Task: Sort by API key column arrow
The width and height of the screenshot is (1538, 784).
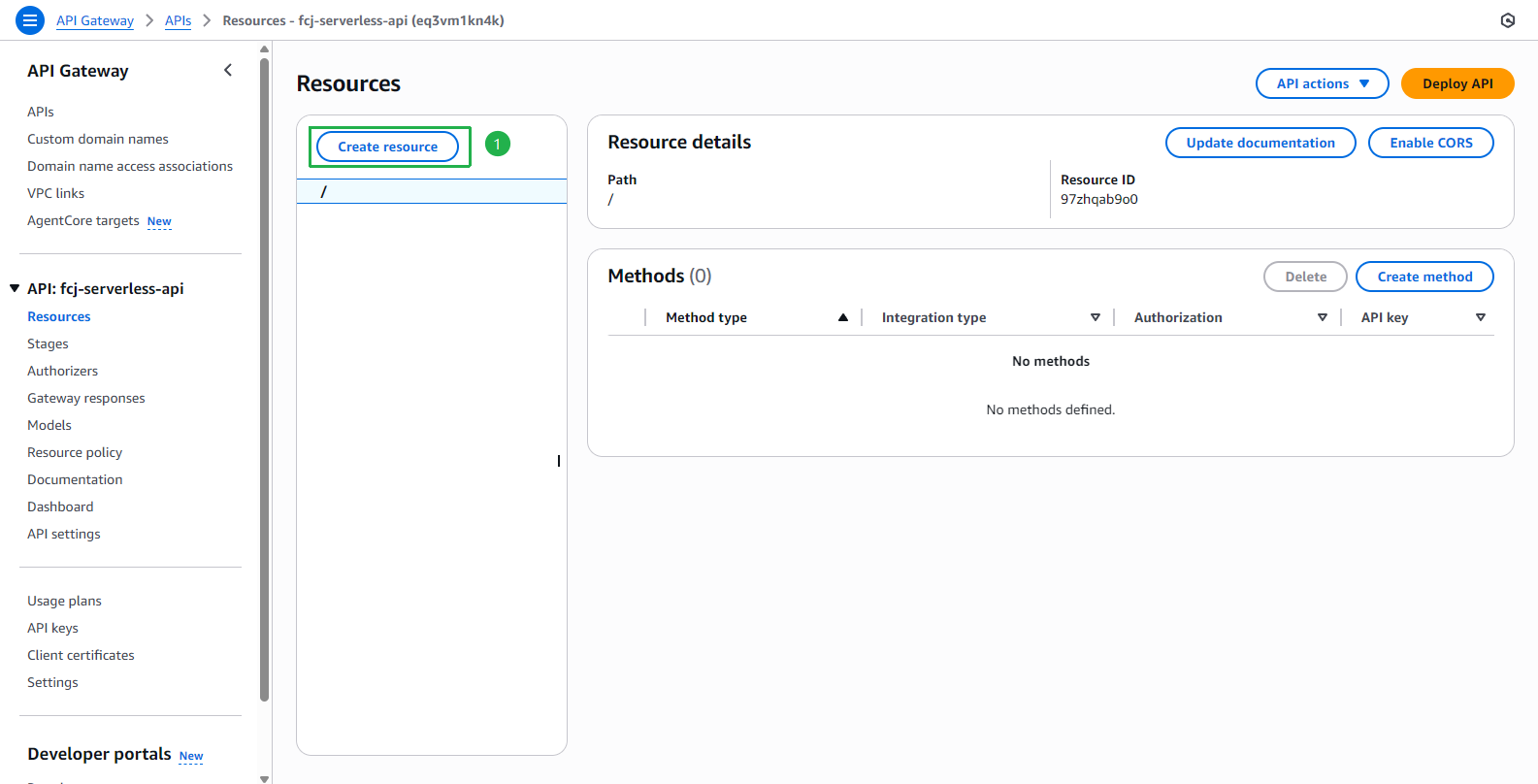Action: (1481, 317)
